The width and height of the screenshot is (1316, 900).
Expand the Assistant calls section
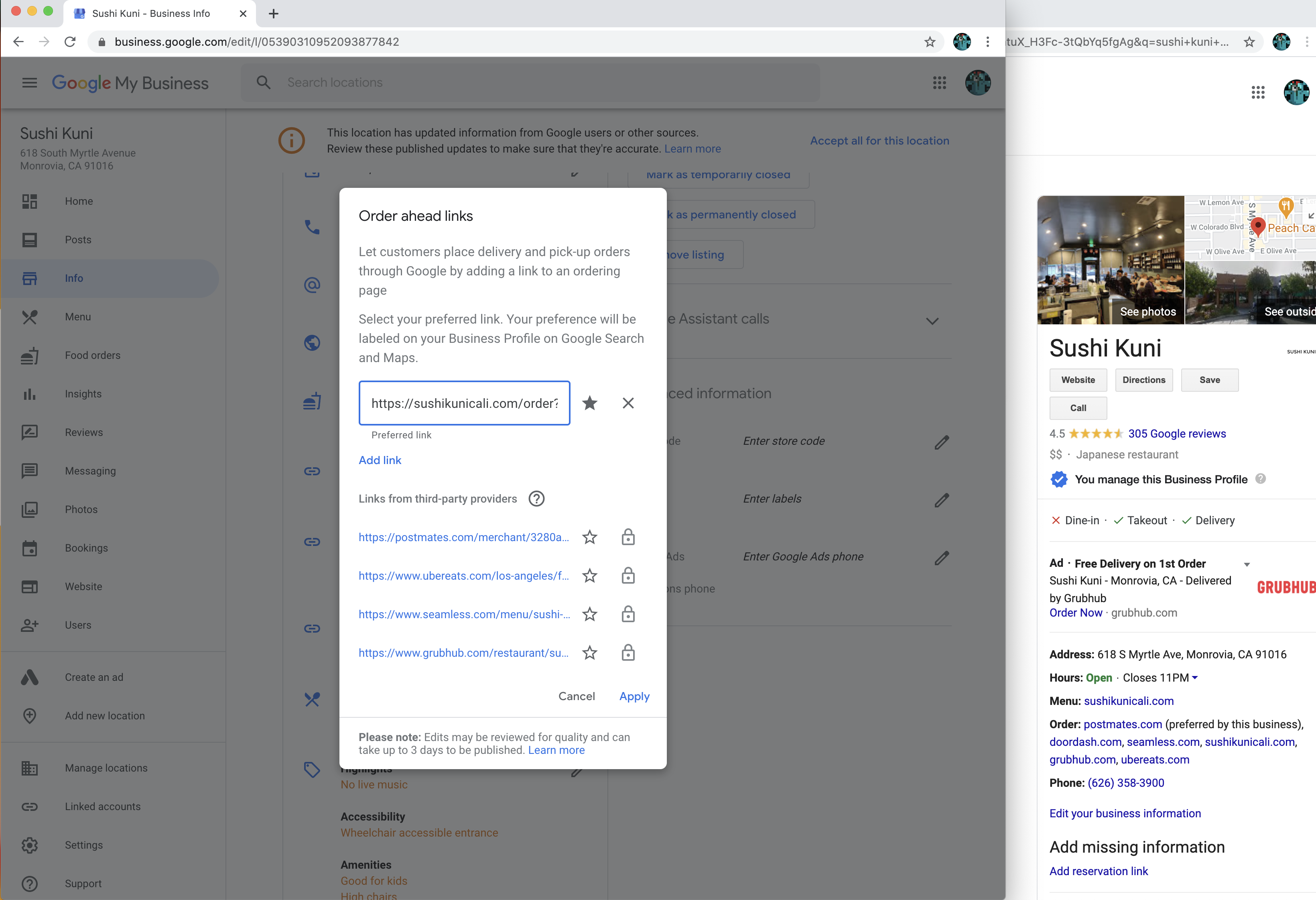932,321
